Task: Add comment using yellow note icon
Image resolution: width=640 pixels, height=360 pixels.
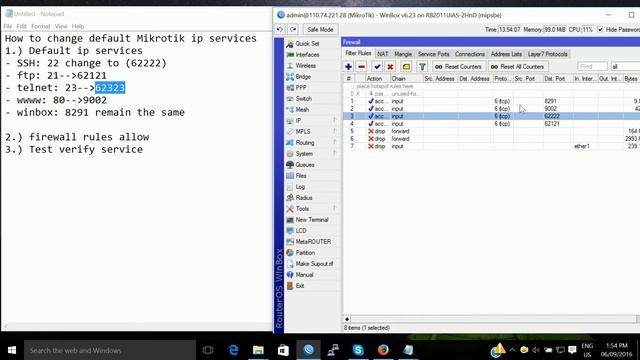Action: click(x=406, y=67)
